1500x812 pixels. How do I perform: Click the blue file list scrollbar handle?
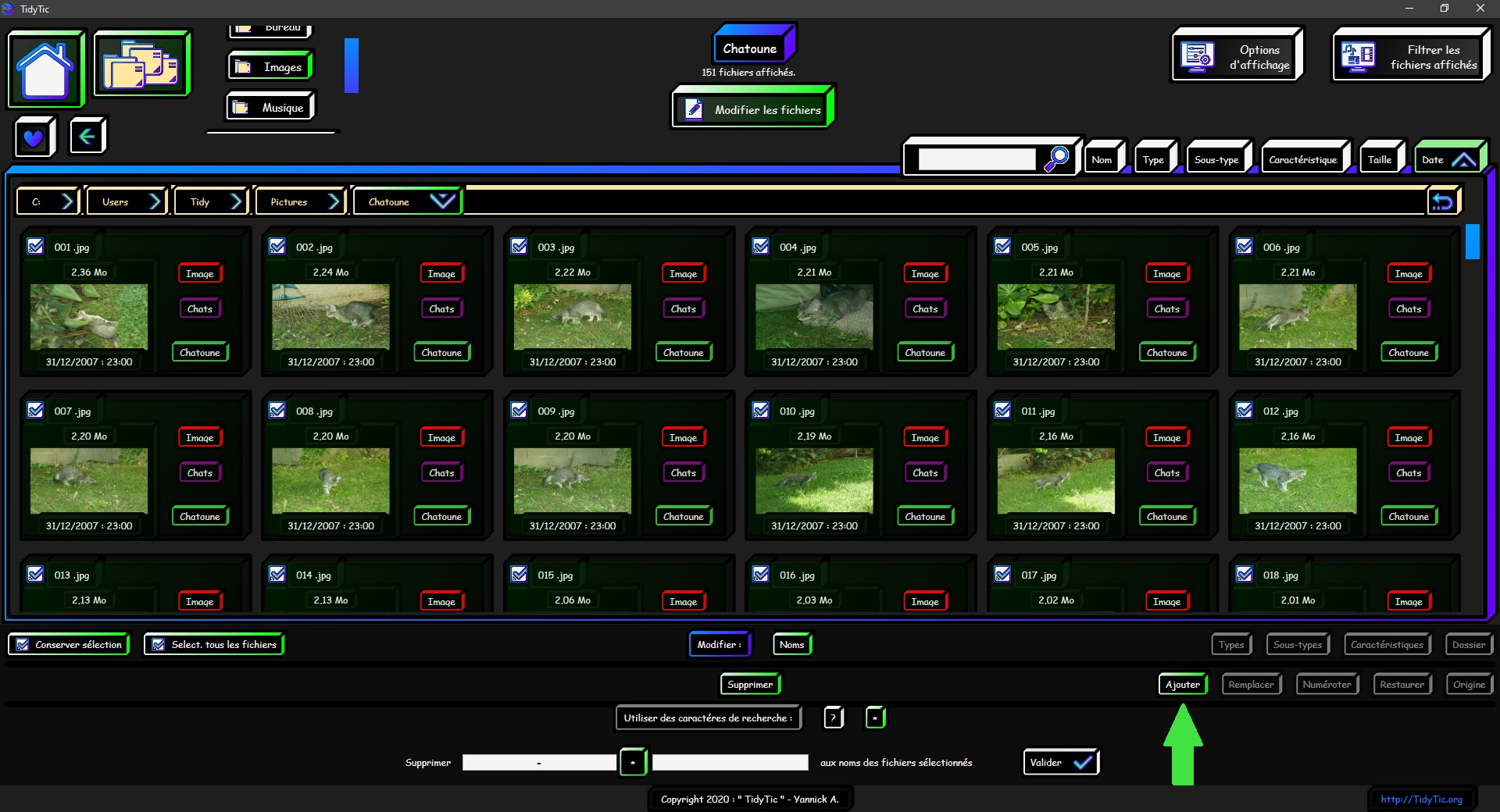coord(1472,242)
